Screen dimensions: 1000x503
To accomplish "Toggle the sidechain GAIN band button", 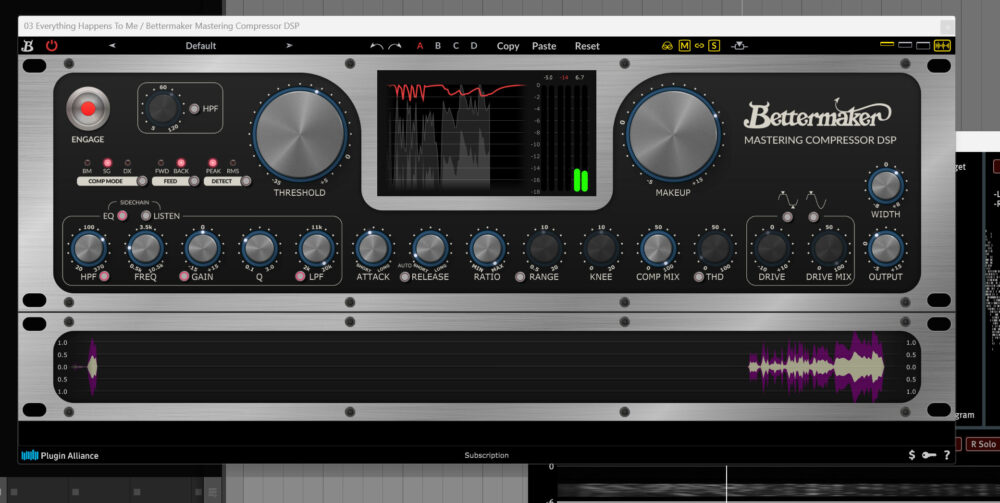I will 184,276.
